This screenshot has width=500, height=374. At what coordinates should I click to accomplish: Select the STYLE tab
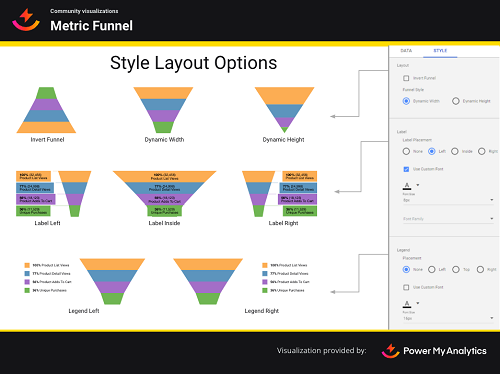click(x=440, y=51)
